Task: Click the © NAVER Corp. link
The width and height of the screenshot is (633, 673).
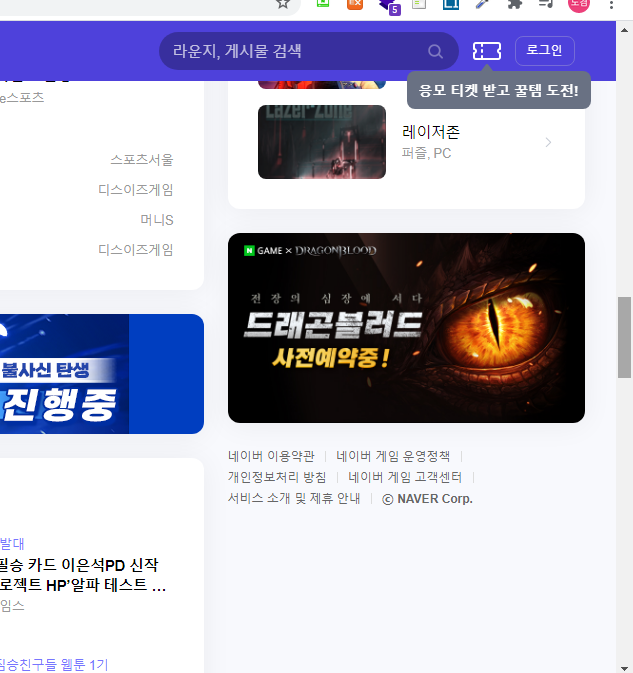Action: [427, 499]
